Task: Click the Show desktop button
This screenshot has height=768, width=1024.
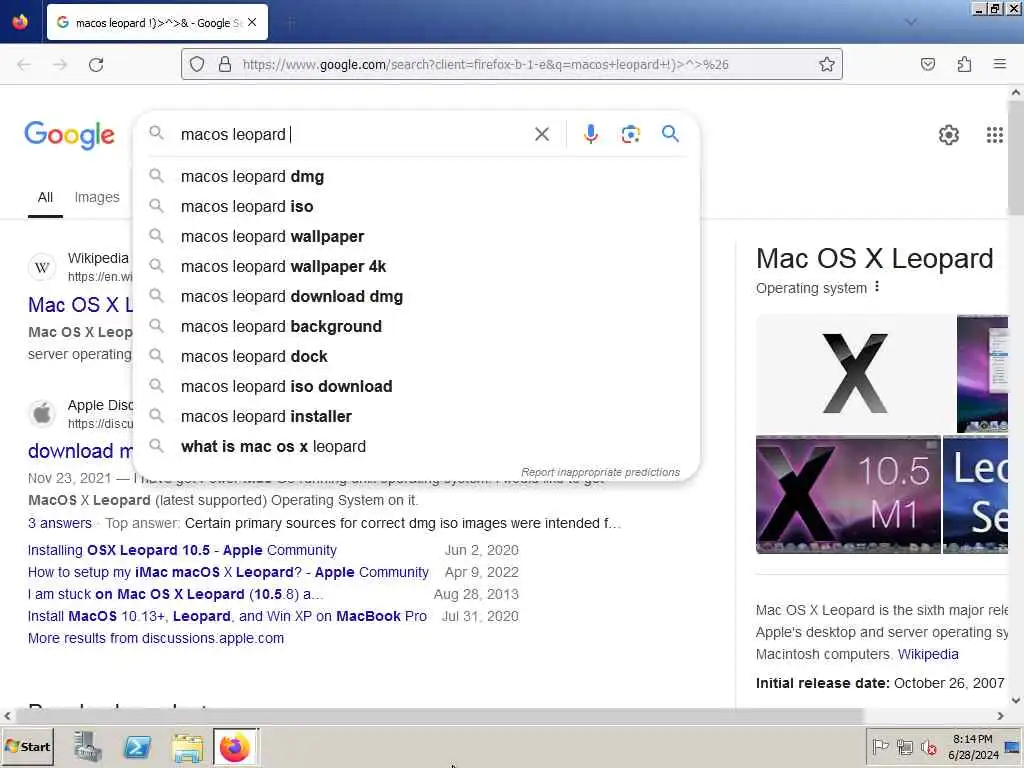Action: point(1014,746)
